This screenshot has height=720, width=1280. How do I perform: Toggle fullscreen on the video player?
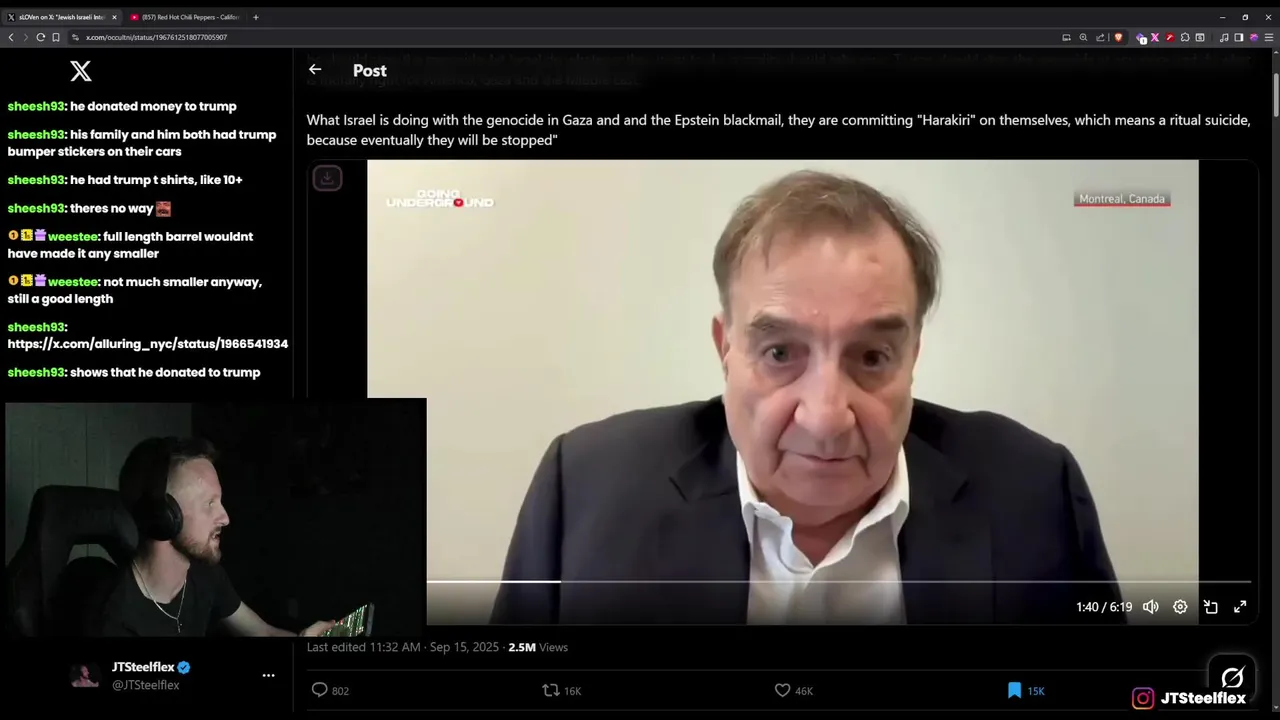click(1240, 607)
